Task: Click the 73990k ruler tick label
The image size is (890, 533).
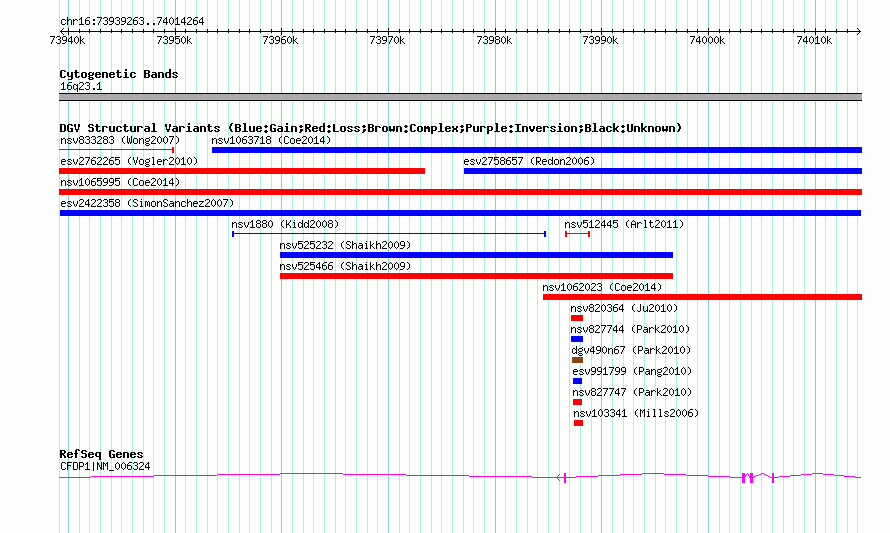Action: [x=601, y=40]
